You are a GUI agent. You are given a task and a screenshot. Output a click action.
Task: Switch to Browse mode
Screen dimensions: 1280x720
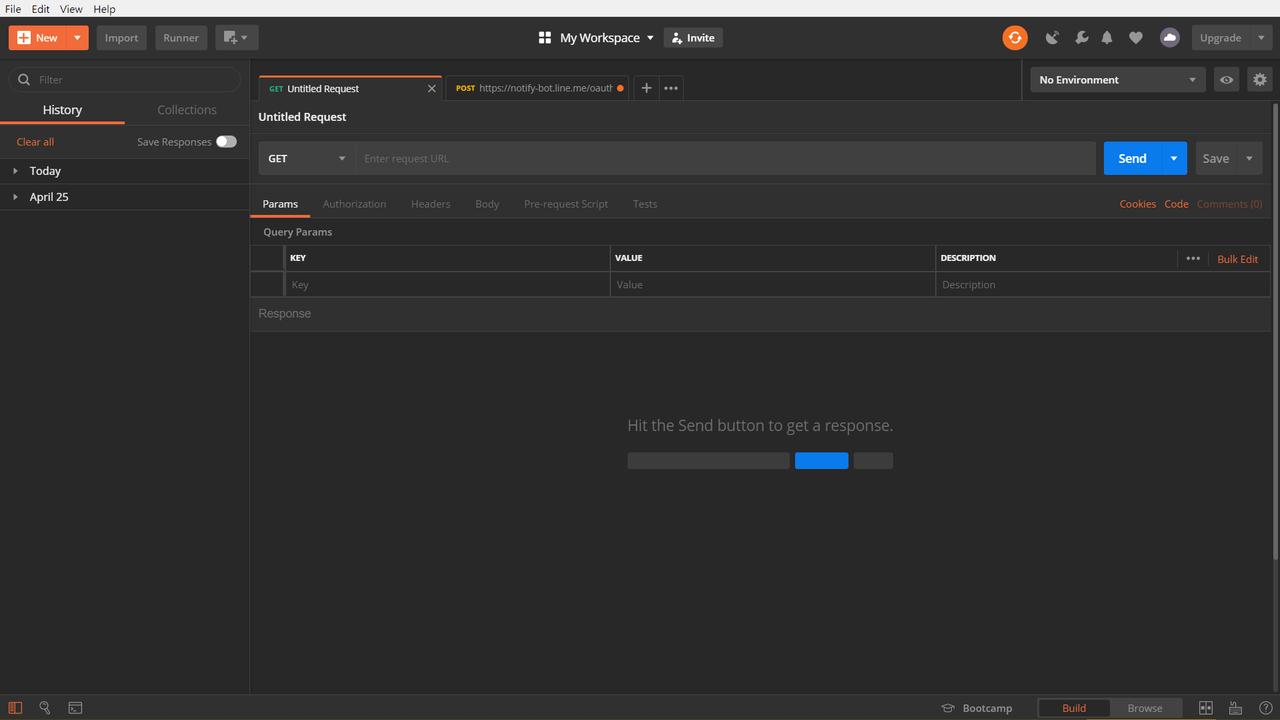(1145, 708)
